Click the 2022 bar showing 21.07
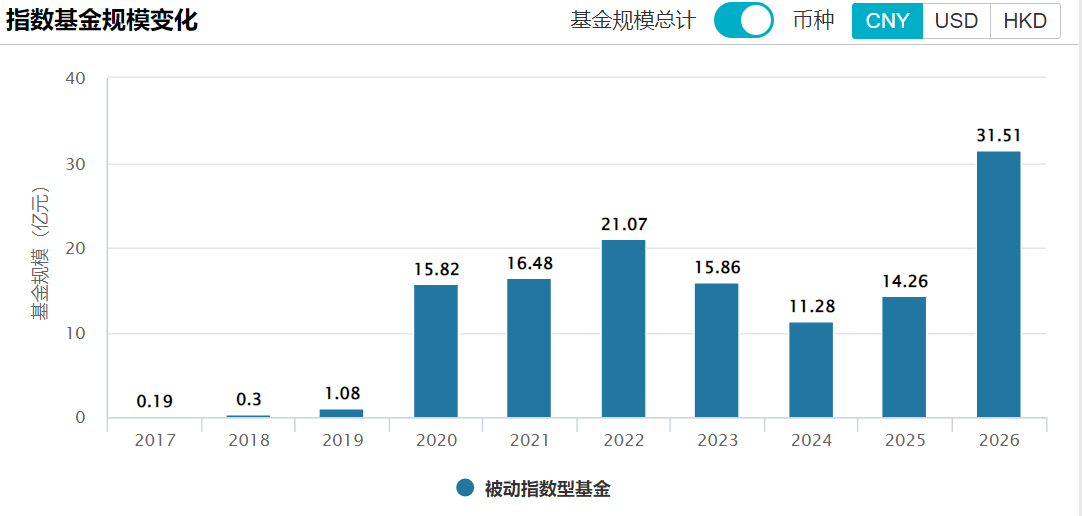Screen dimensions: 1082x516 [623, 329]
